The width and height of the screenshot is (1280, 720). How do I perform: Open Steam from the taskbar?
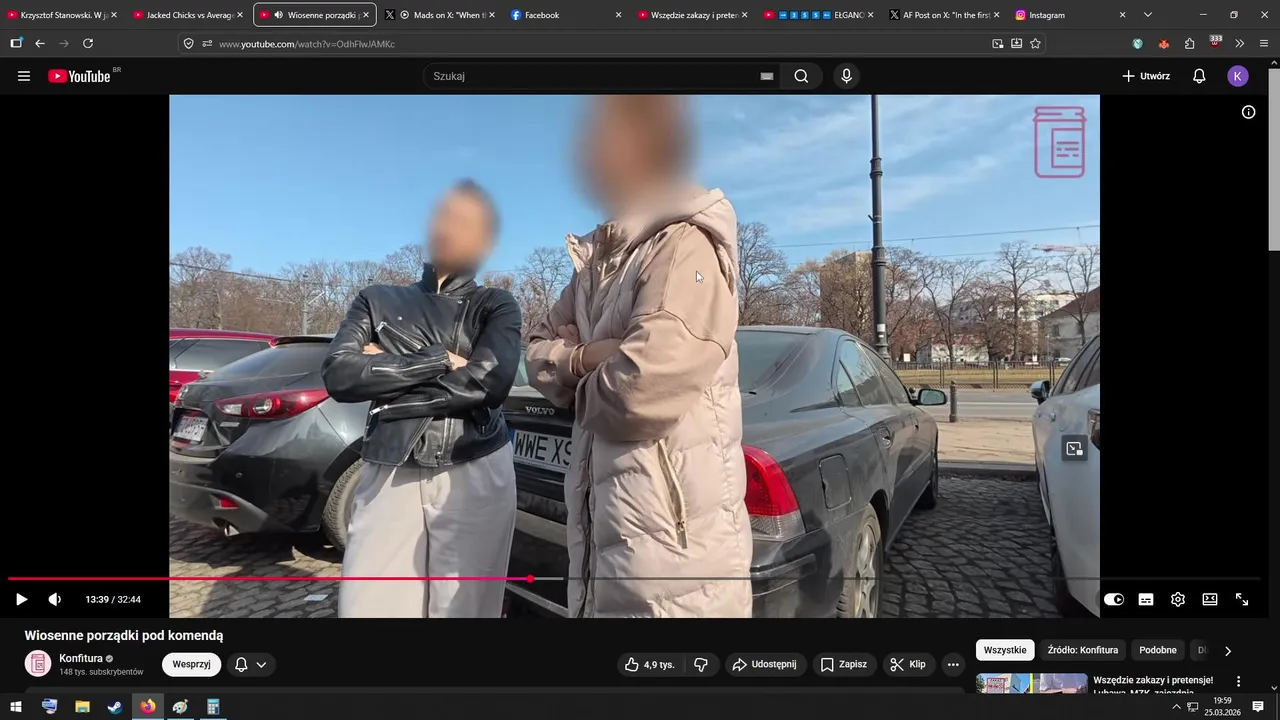click(115, 706)
